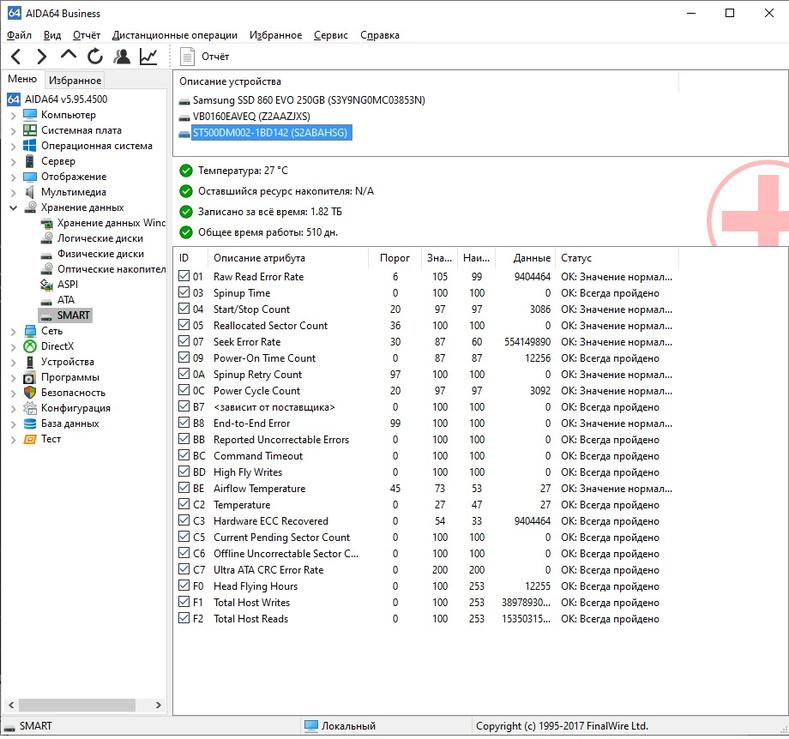Refresh the page with the circular arrow icon
789x739 pixels.
[95, 56]
